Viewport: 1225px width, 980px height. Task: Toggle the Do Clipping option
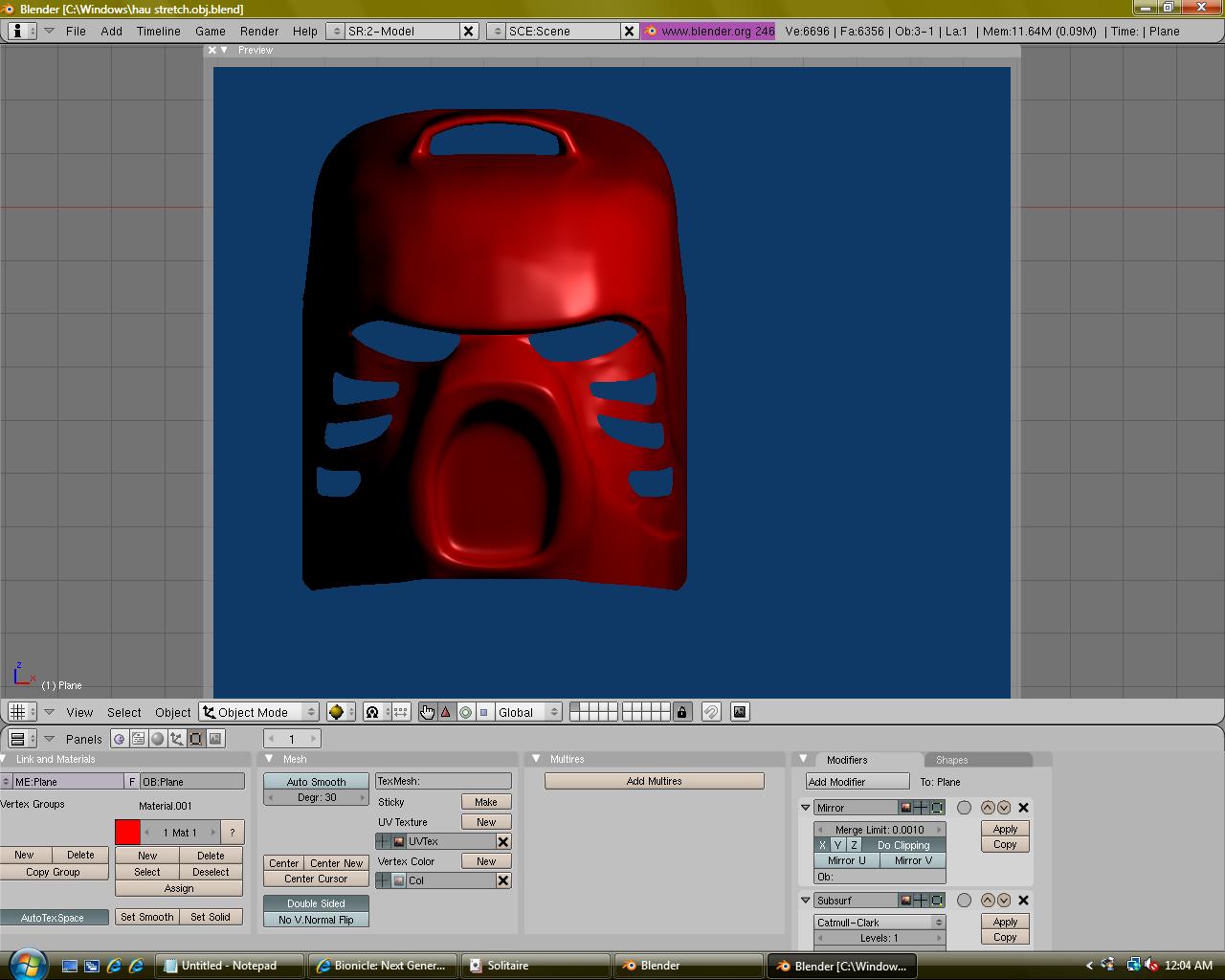pos(902,845)
